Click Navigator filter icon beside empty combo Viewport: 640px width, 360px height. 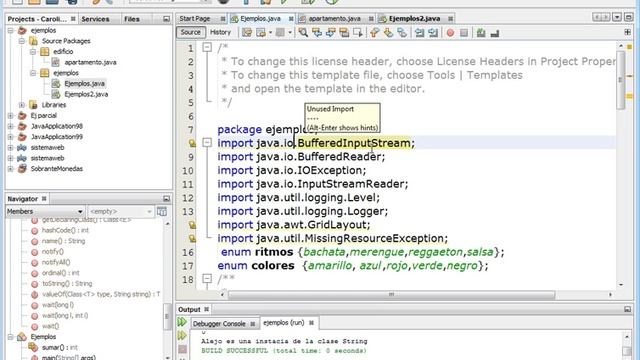point(162,211)
